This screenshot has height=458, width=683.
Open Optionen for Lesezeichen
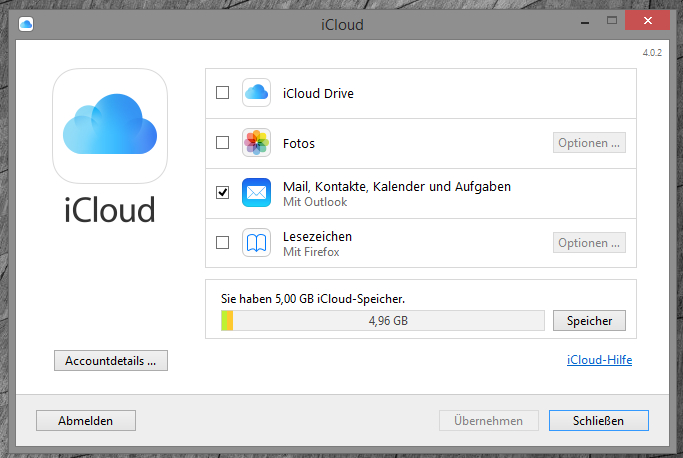(x=589, y=243)
